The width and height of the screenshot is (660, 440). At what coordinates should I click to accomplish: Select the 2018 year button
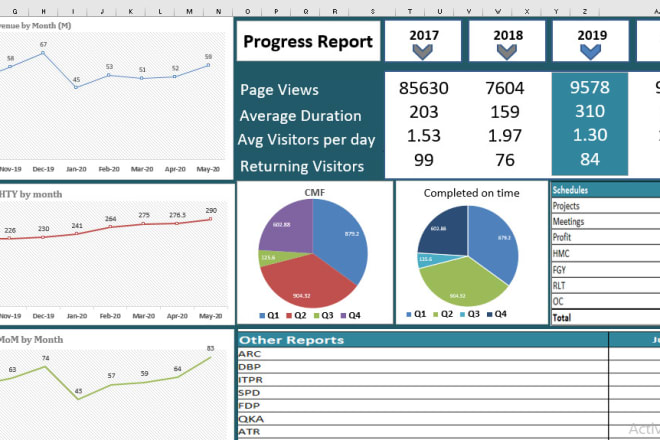(507, 41)
